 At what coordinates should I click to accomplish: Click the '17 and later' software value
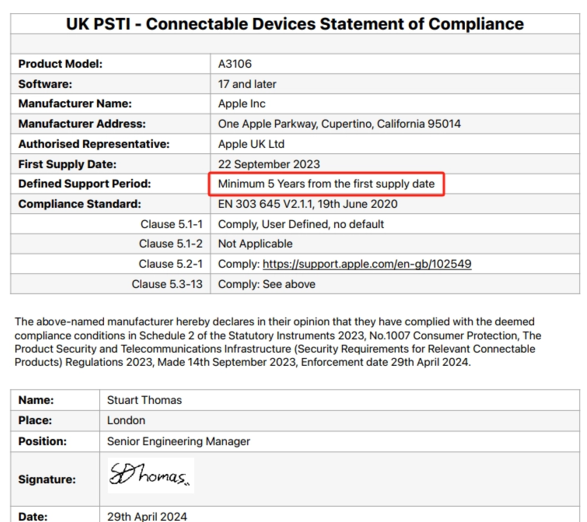[247, 84]
